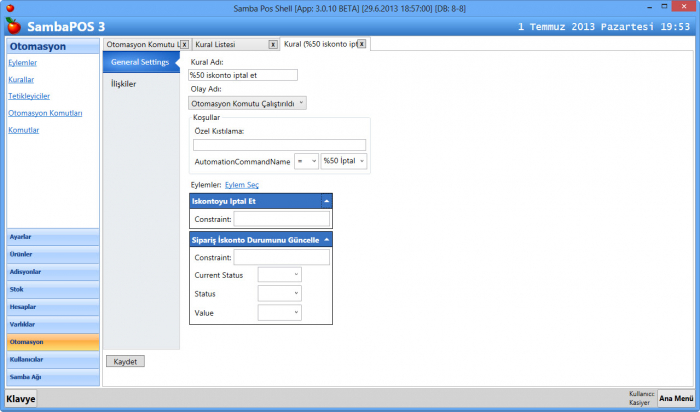Close the Kural Listesi tab

point(273,45)
